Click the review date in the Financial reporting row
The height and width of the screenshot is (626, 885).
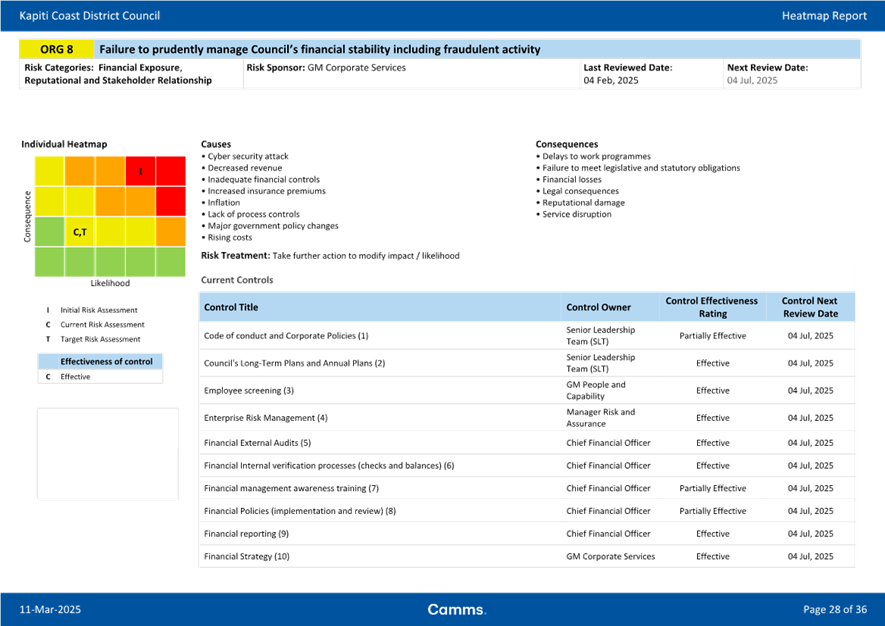pyautogui.click(x=810, y=533)
